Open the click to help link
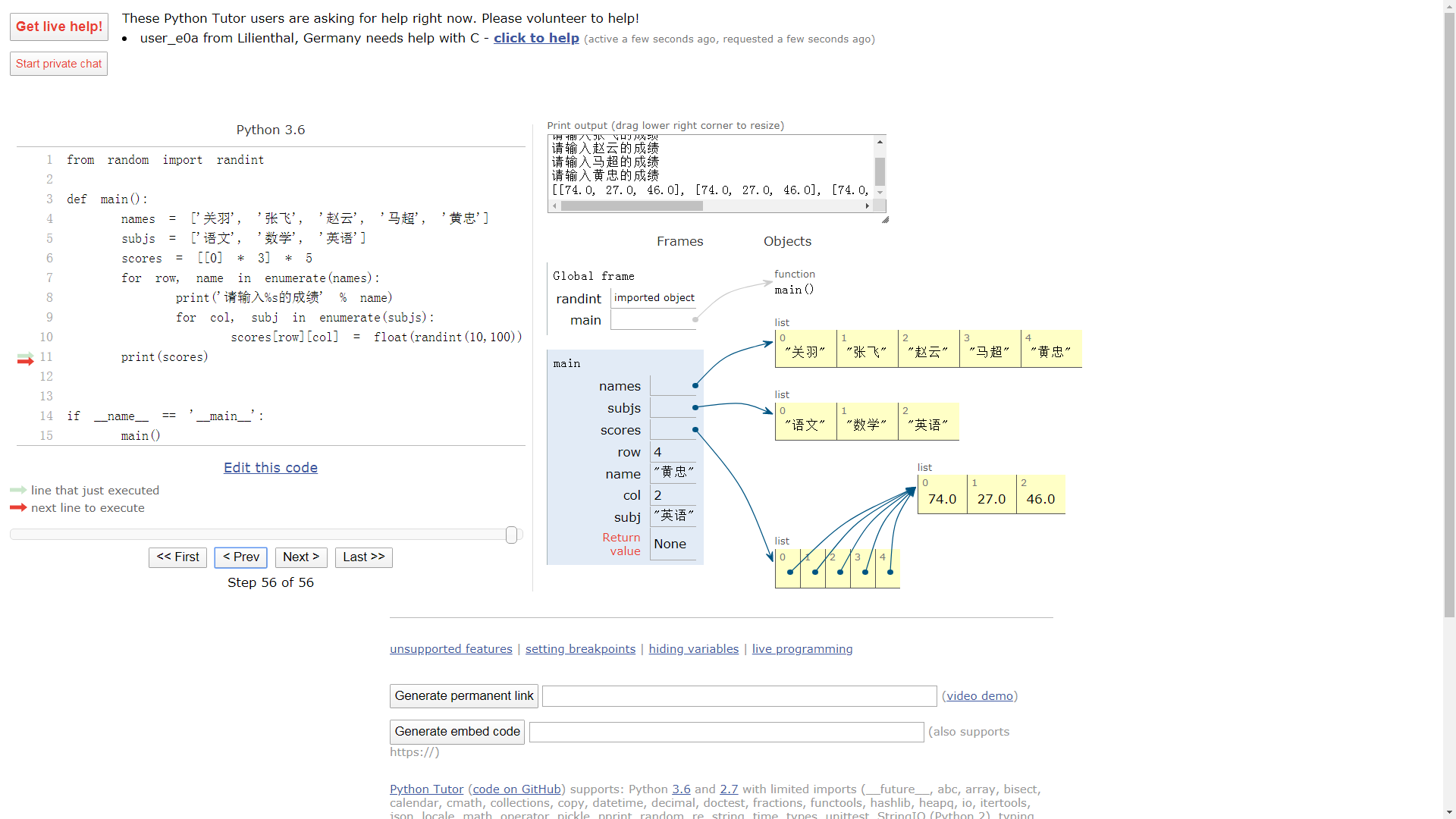Image resolution: width=1456 pixels, height=819 pixels. 536,38
